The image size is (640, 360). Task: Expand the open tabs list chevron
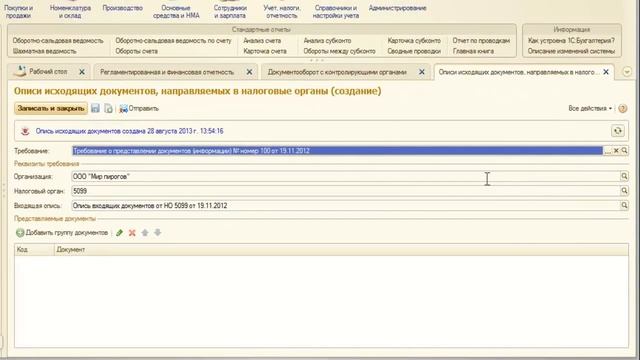627,72
